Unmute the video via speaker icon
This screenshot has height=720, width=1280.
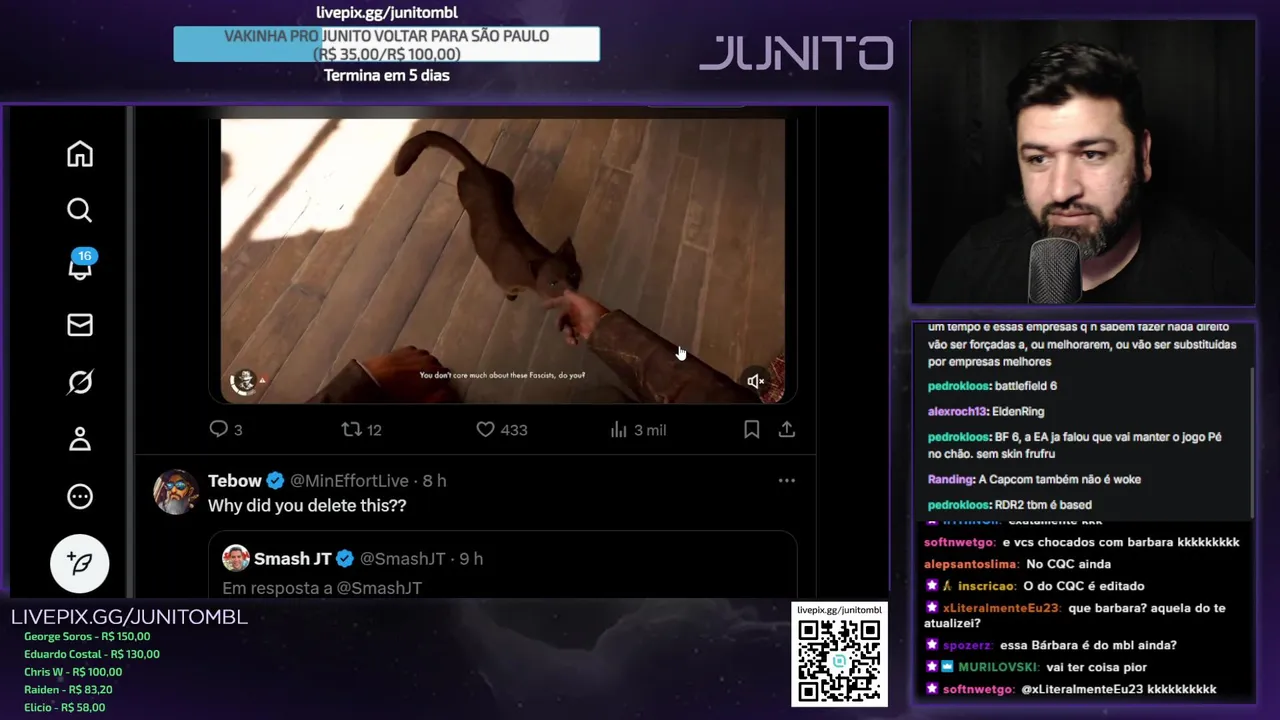click(x=756, y=381)
